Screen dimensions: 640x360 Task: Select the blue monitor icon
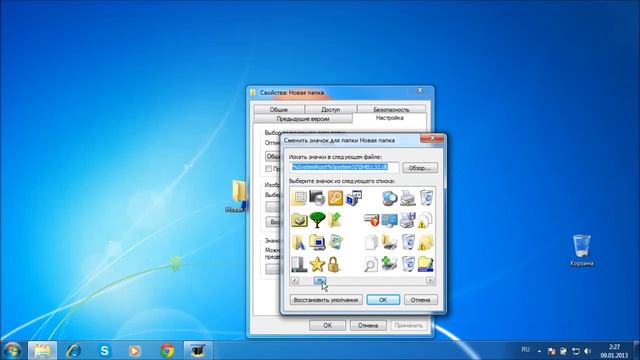click(x=390, y=220)
